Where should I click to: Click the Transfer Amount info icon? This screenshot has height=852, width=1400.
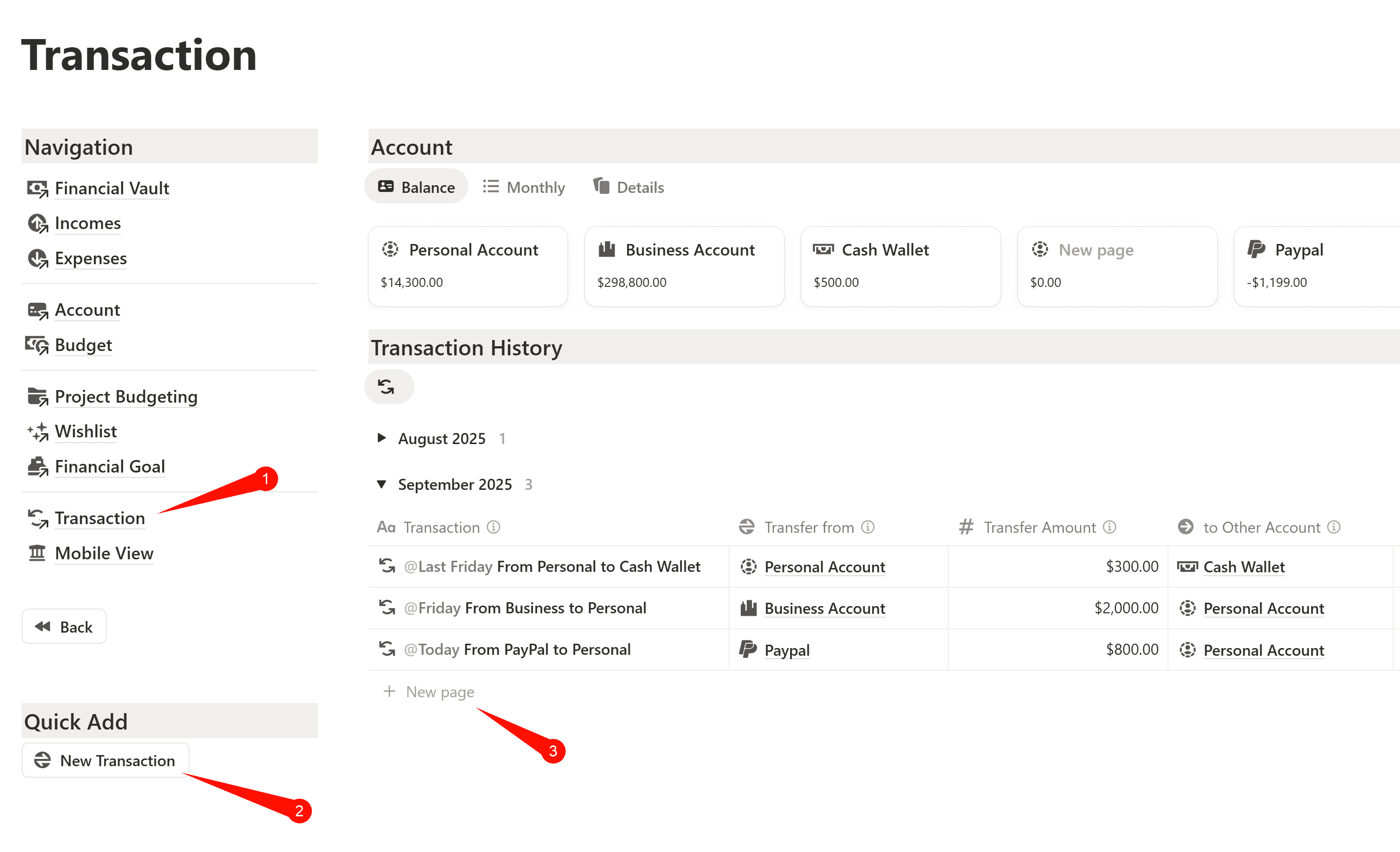point(1109,527)
